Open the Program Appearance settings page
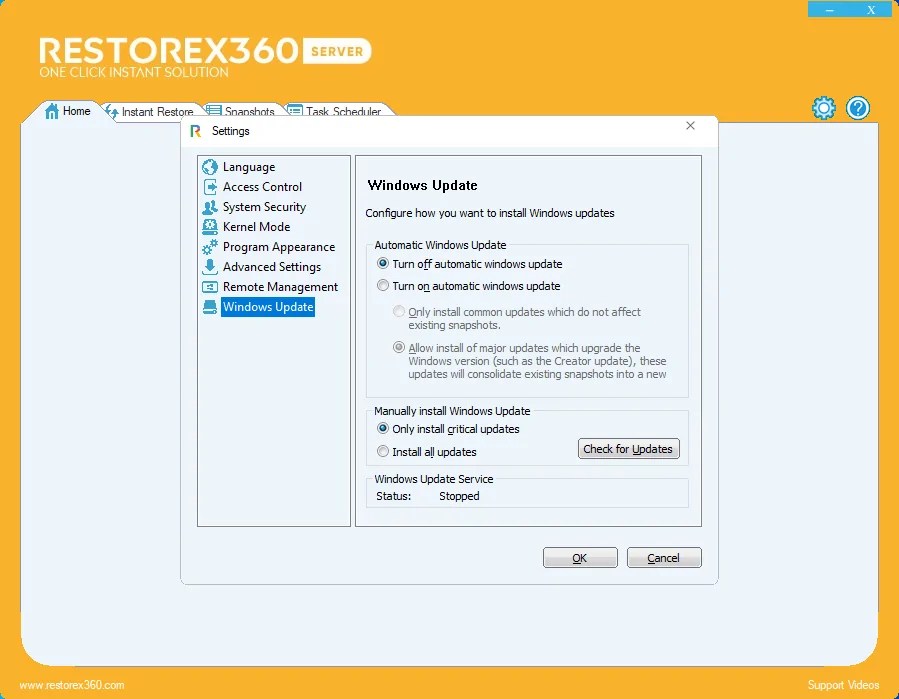This screenshot has height=699, width=899. coord(279,247)
